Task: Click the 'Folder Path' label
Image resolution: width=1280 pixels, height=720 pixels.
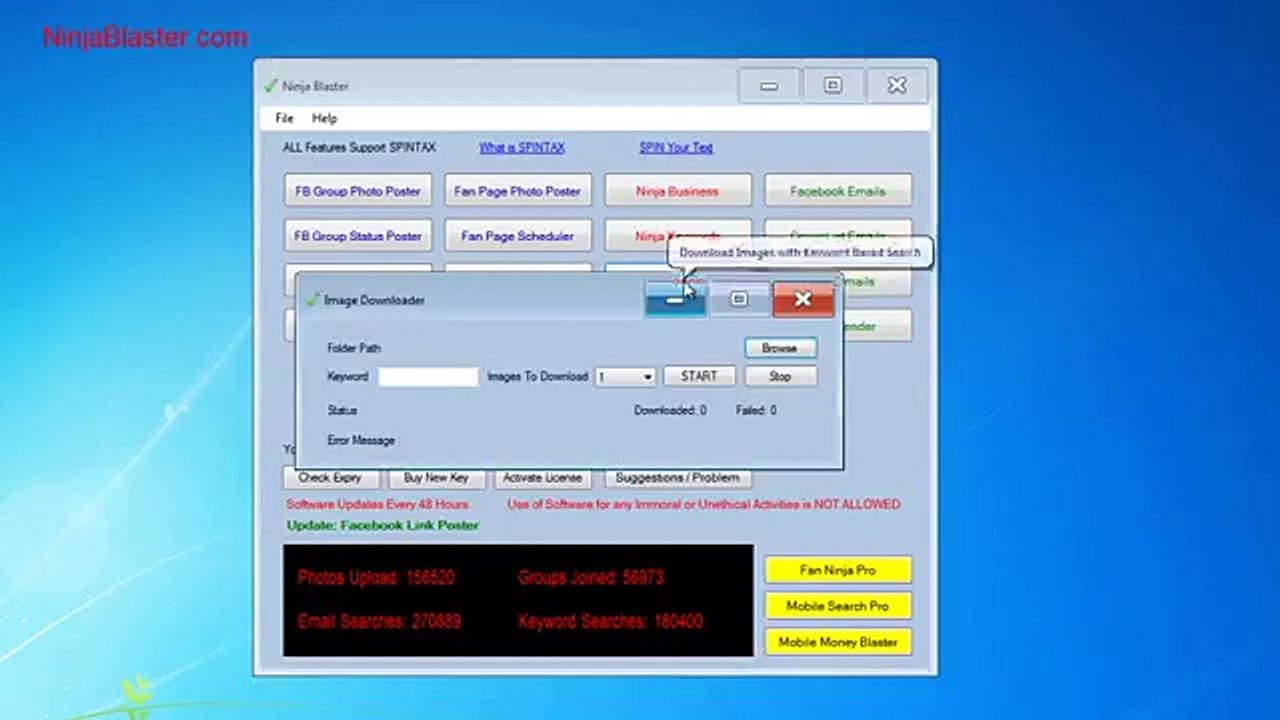Action: tap(354, 348)
